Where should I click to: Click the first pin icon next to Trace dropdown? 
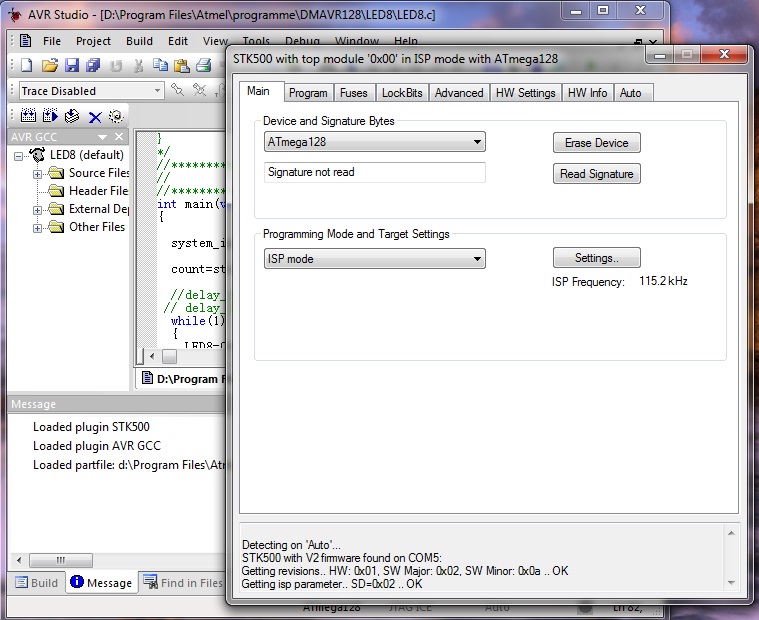[178, 90]
